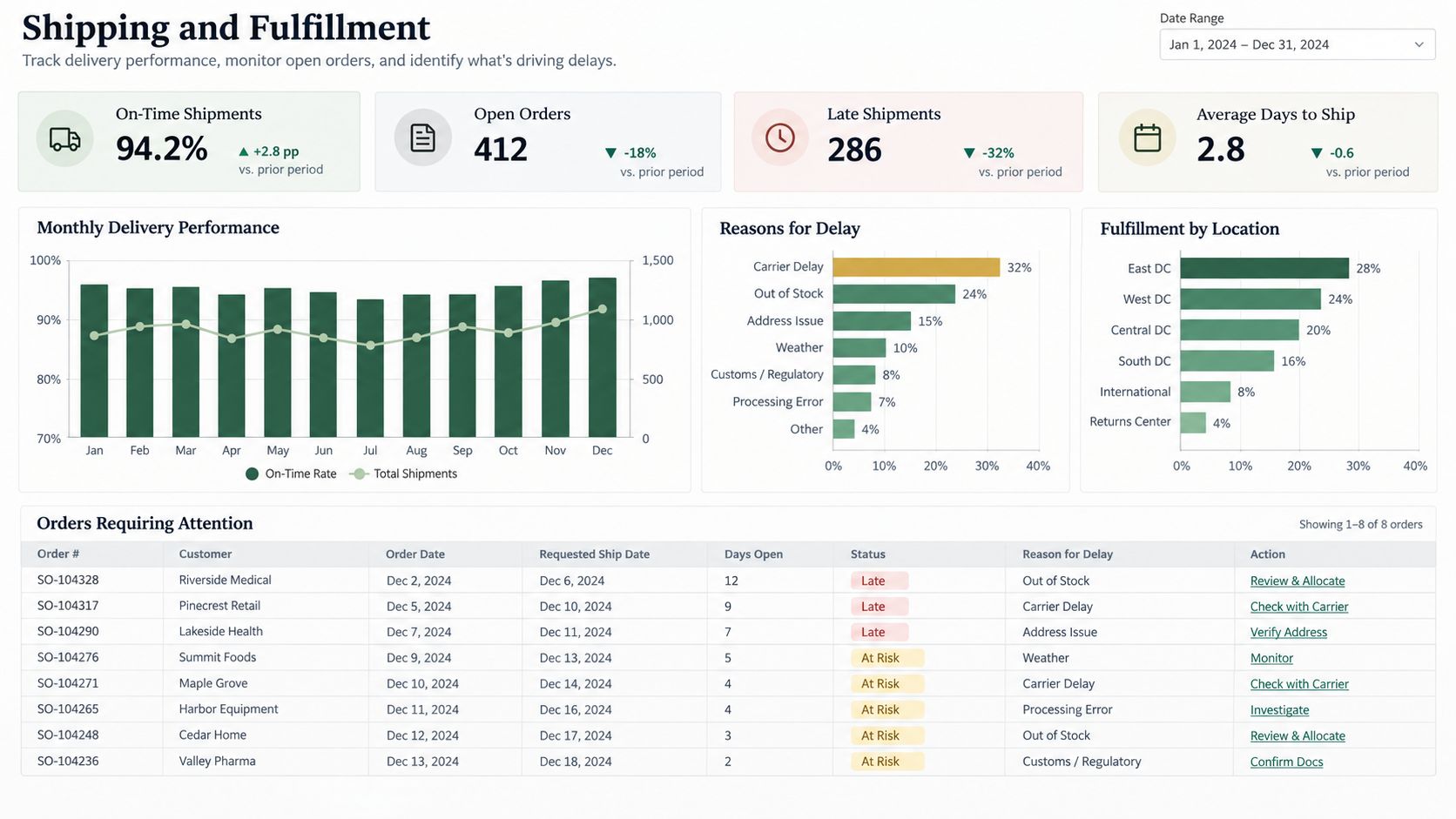
Task: Click the December bar in Monthly Delivery Performance
Action: (603, 358)
